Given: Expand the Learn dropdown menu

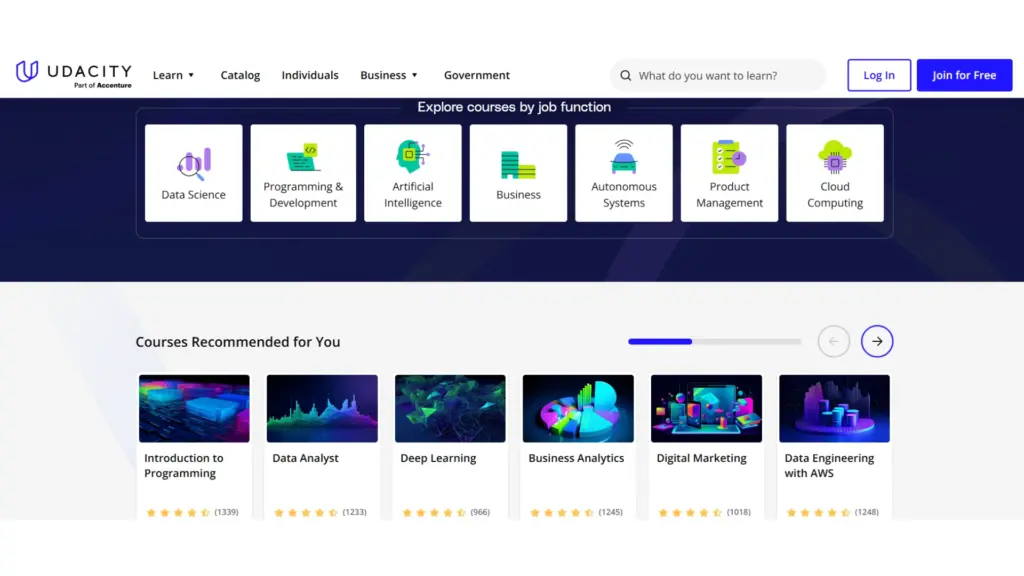Looking at the screenshot, I should [174, 75].
